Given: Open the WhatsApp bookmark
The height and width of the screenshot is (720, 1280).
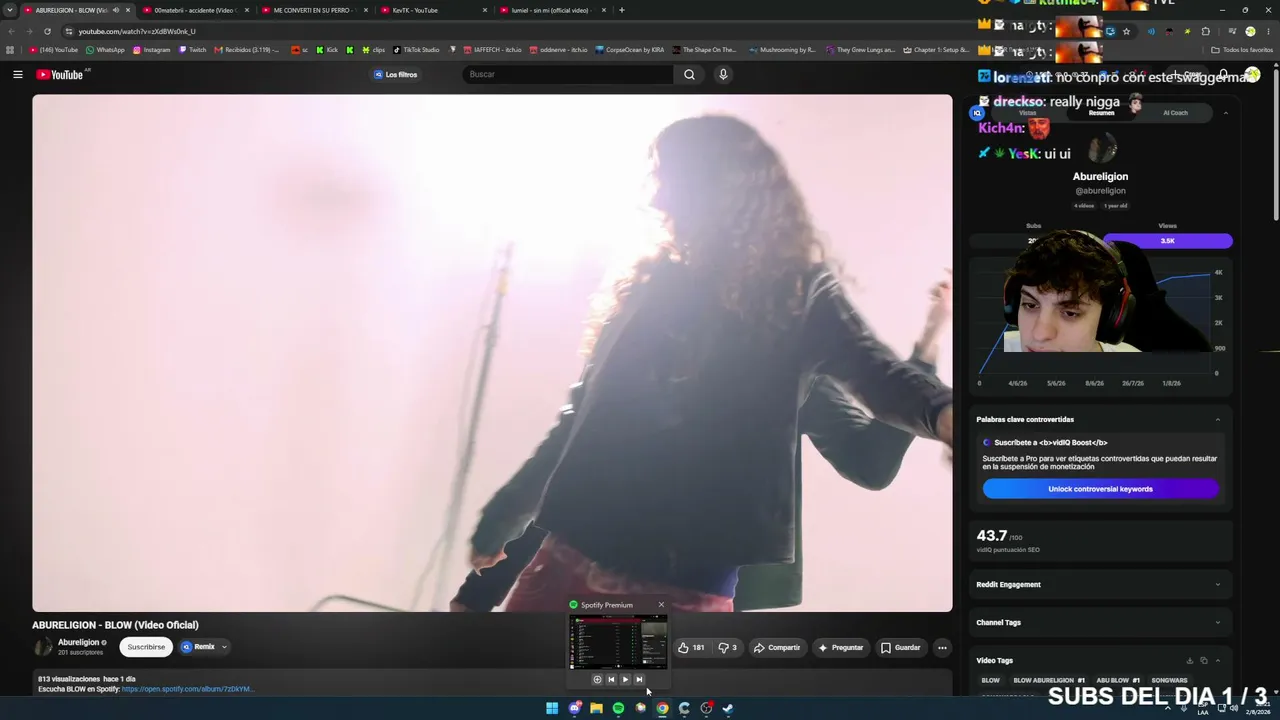Looking at the screenshot, I should (105, 50).
